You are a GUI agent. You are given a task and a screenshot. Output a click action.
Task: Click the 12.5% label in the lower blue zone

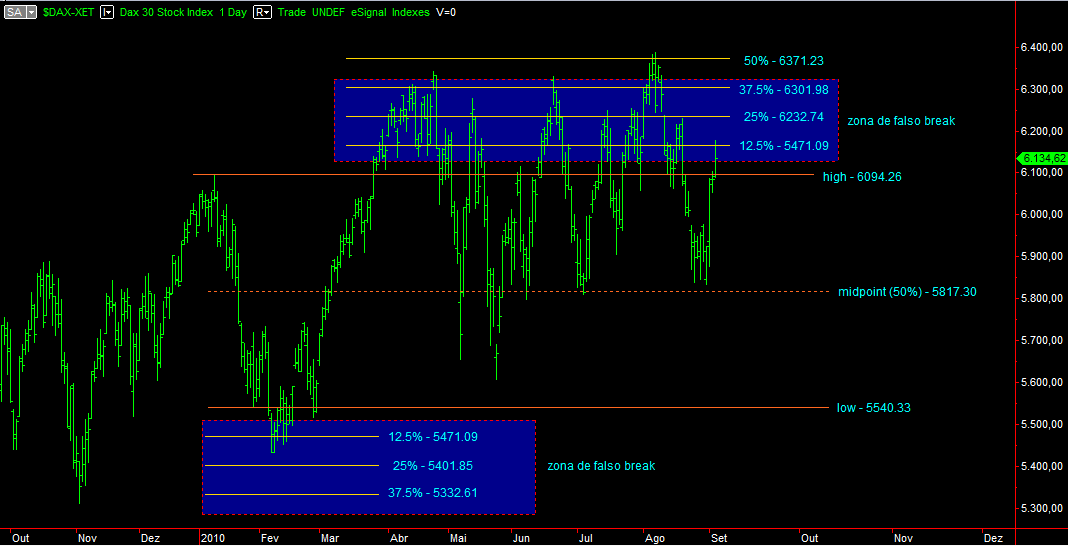click(x=433, y=437)
